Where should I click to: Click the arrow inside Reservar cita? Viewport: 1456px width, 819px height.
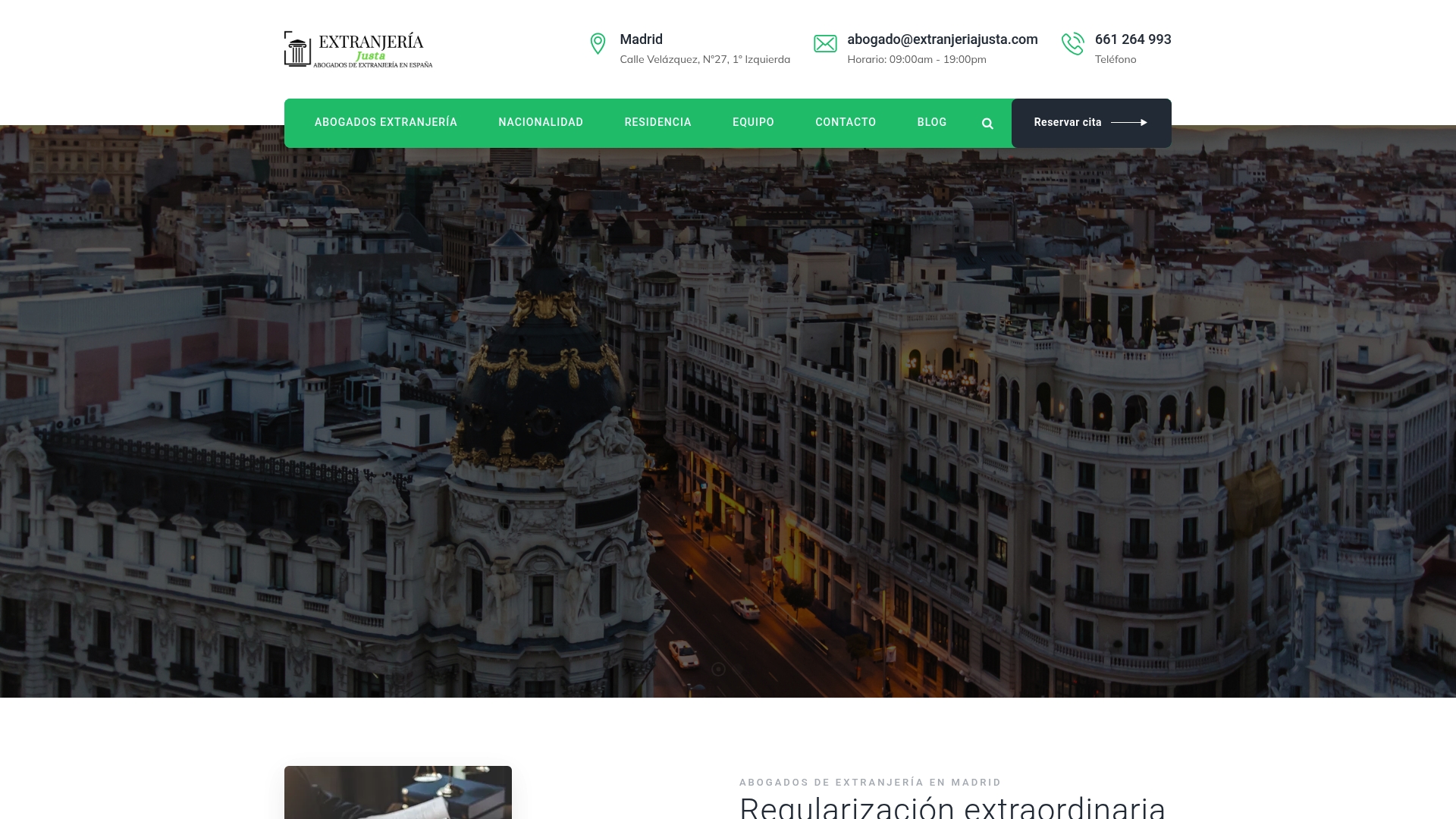[1128, 122]
